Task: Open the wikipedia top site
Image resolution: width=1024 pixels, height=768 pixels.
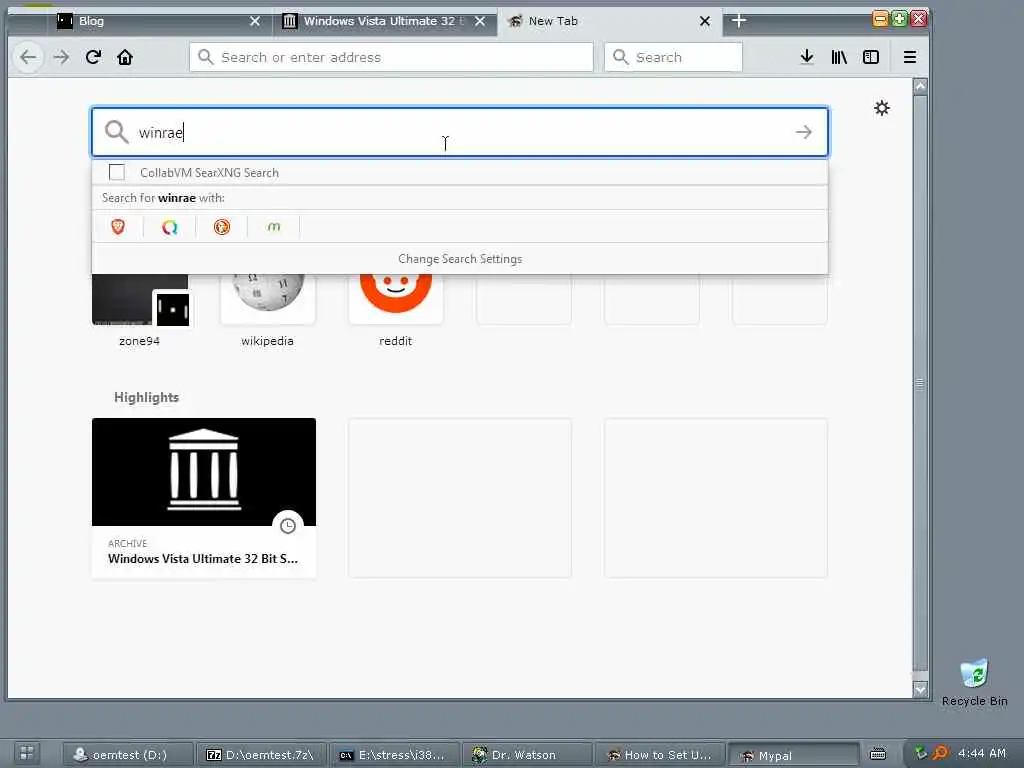Action: [268, 310]
